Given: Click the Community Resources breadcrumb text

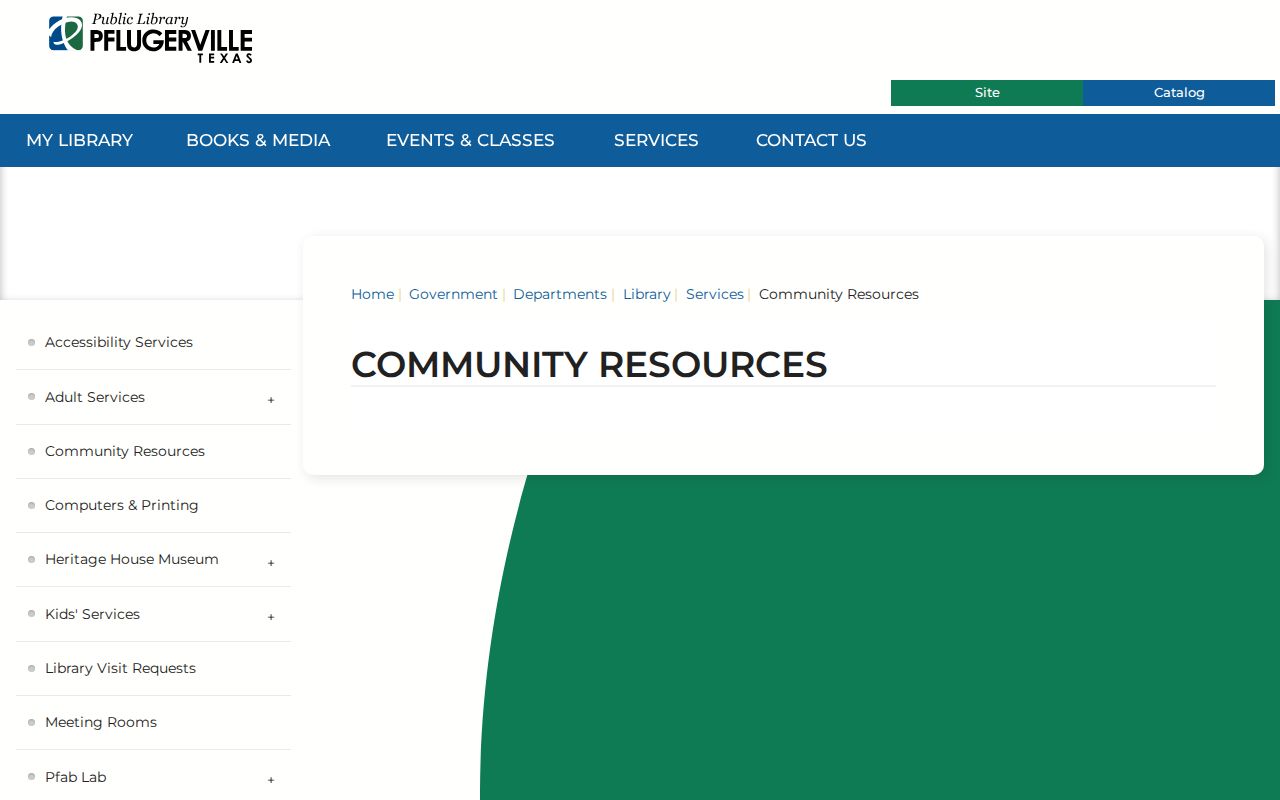Looking at the screenshot, I should [839, 294].
